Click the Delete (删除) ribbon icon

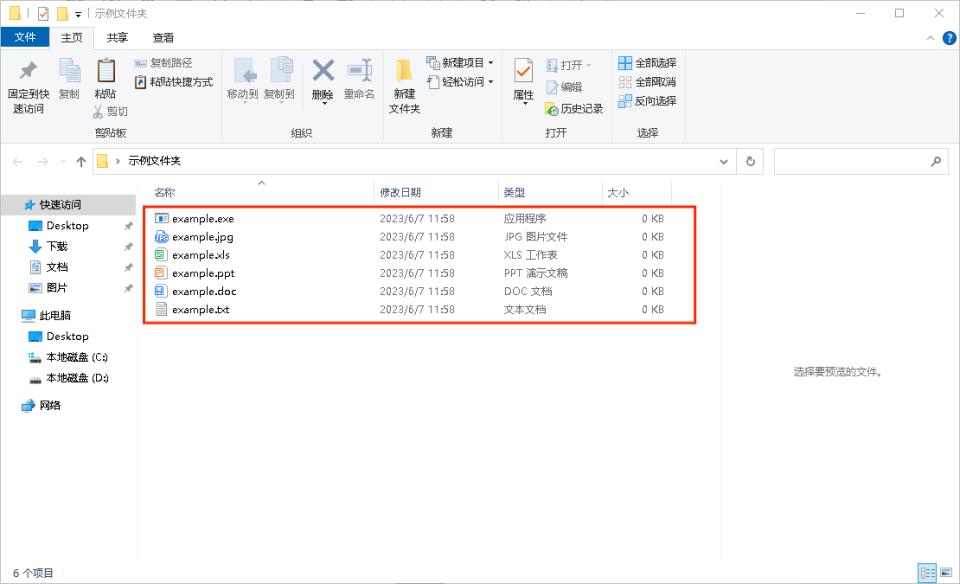[x=322, y=70]
